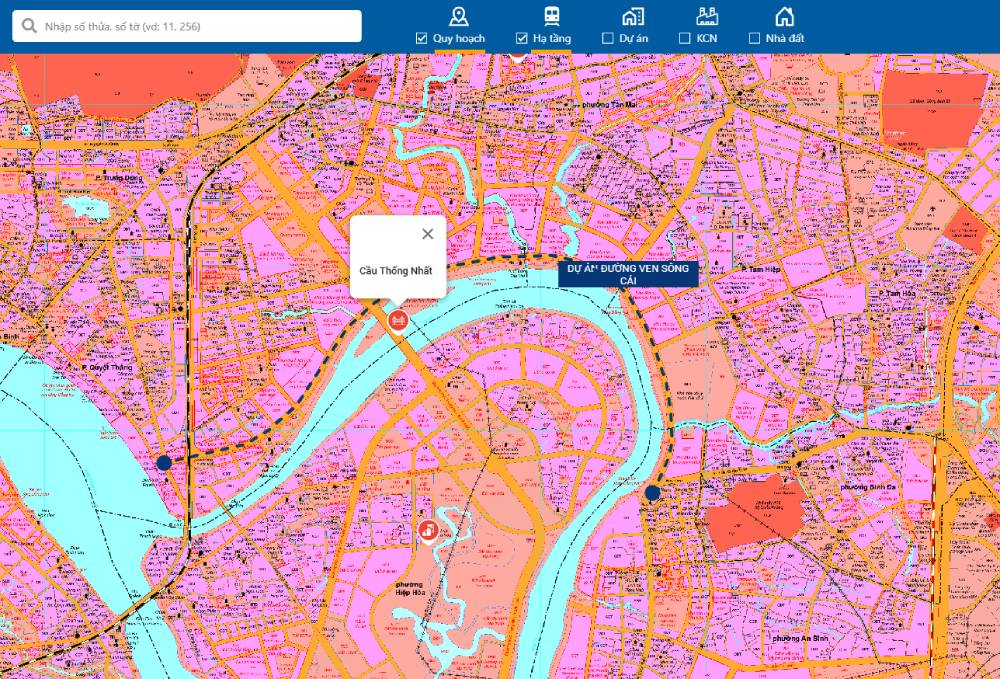
Task: Disable the Hạ tầng layer checkbox
Action: (x=521, y=38)
